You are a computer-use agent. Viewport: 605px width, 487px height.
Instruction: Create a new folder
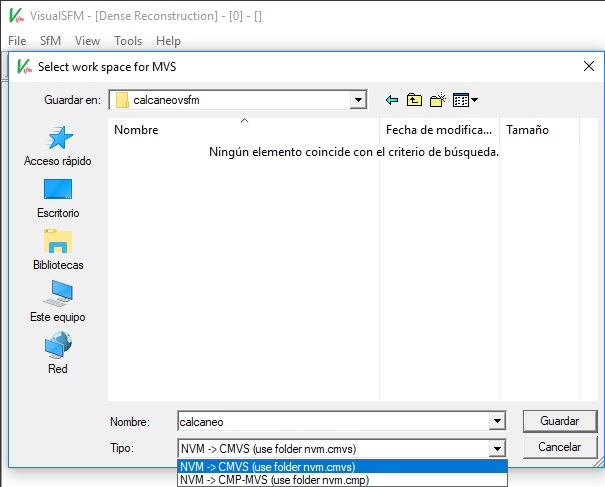tap(437, 100)
